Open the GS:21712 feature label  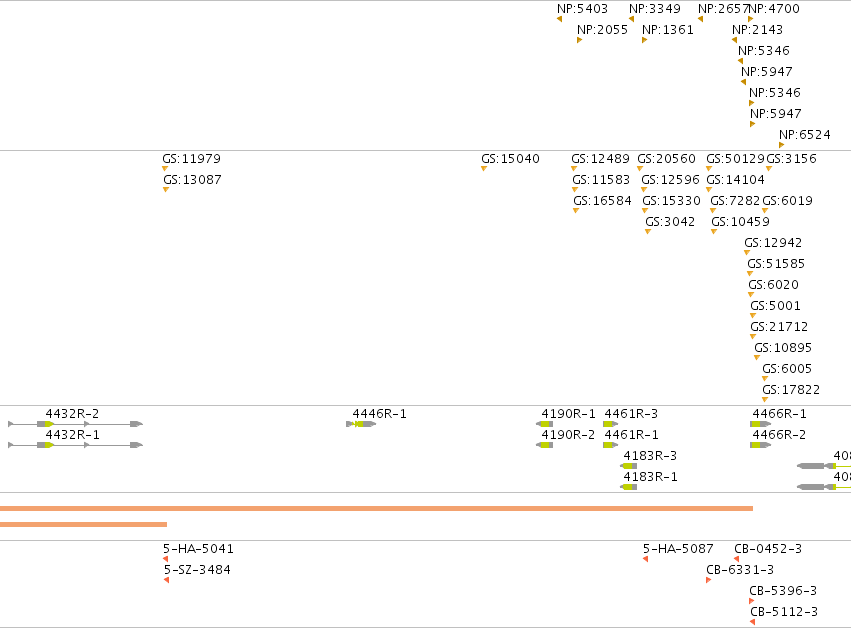(x=779, y=327)
